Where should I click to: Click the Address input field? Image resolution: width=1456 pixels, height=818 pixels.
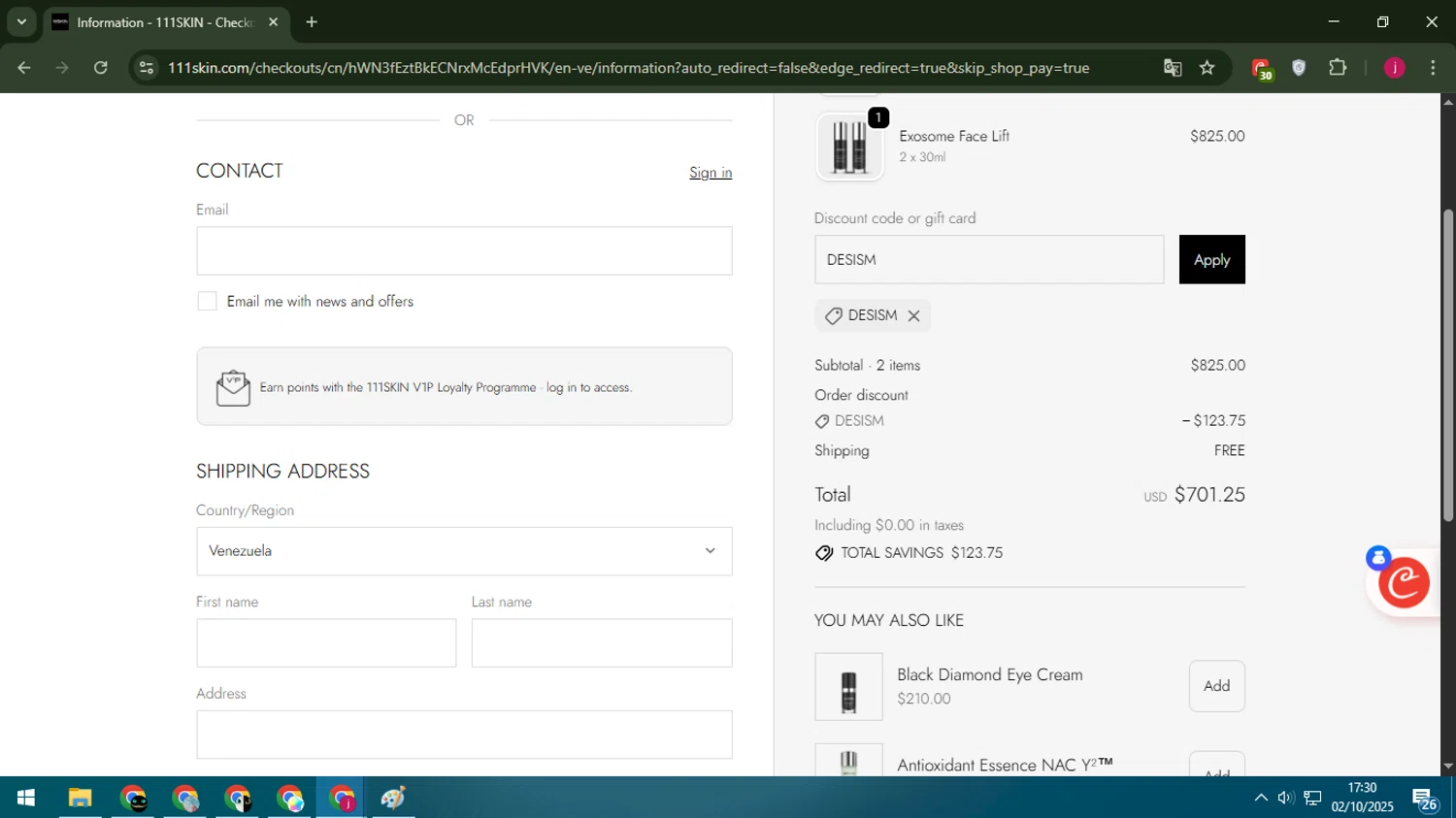(x=464, y=735)
